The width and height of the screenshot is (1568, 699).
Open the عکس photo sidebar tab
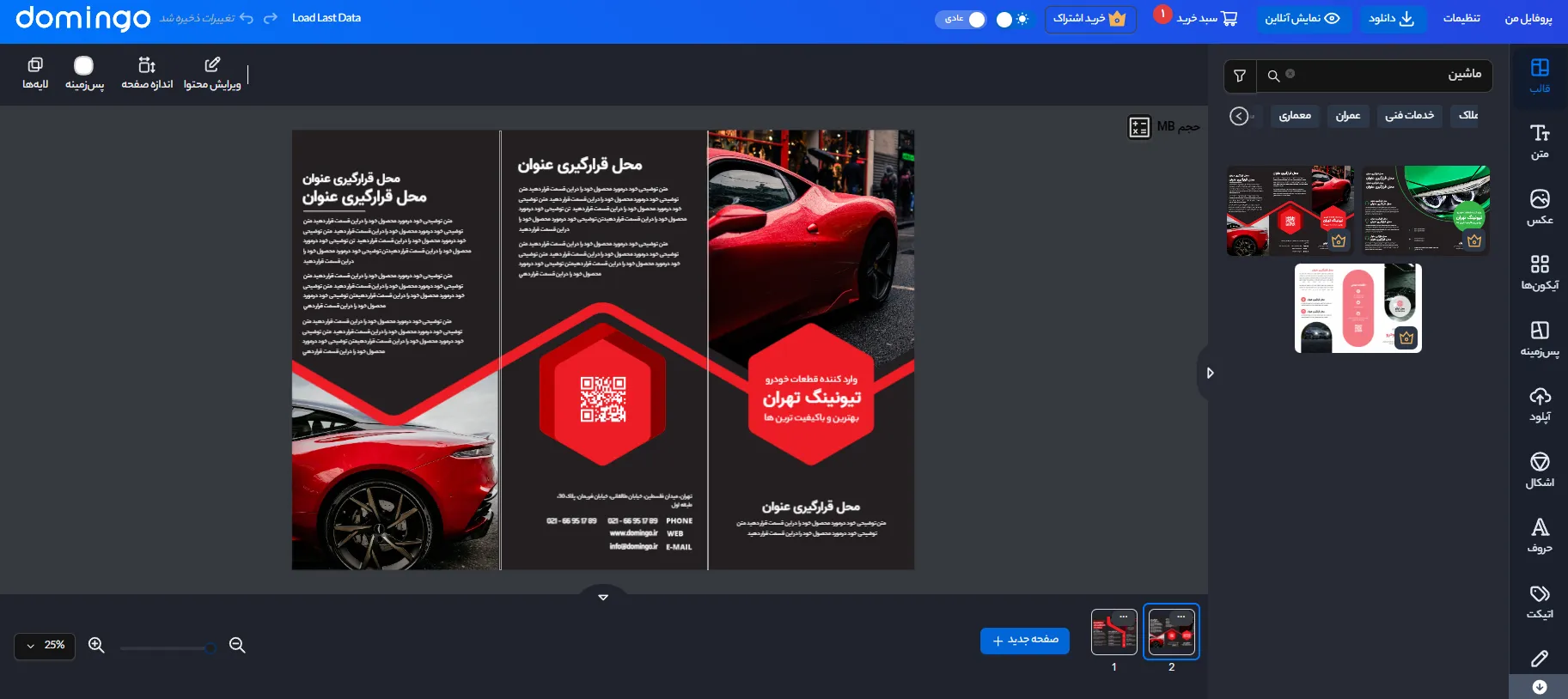(1539, 207)
